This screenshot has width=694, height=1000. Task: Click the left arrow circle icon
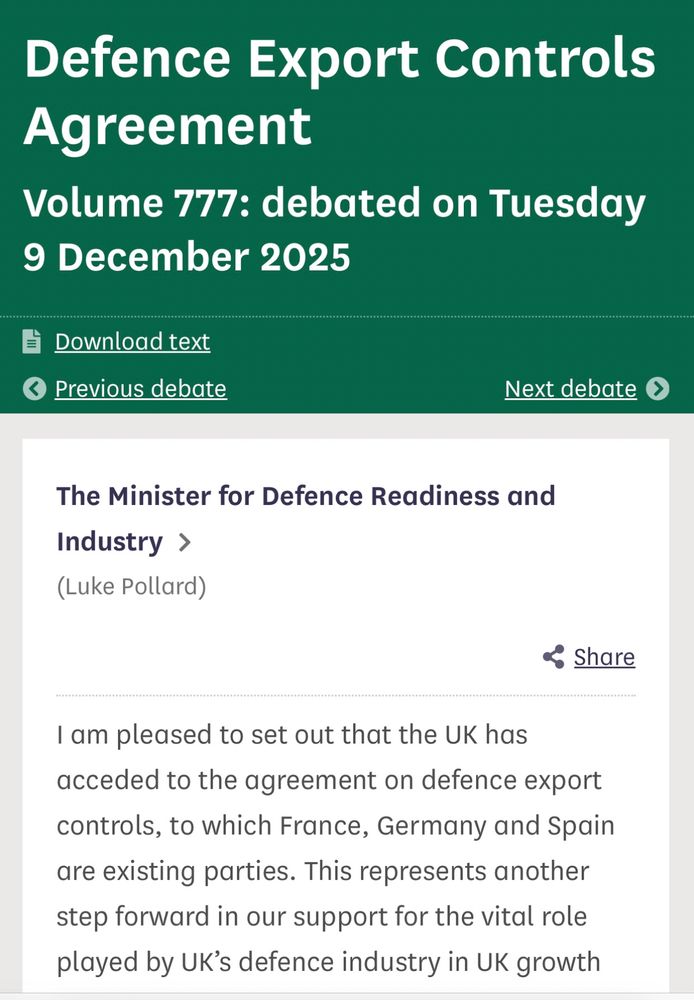[x=34, y=388]
